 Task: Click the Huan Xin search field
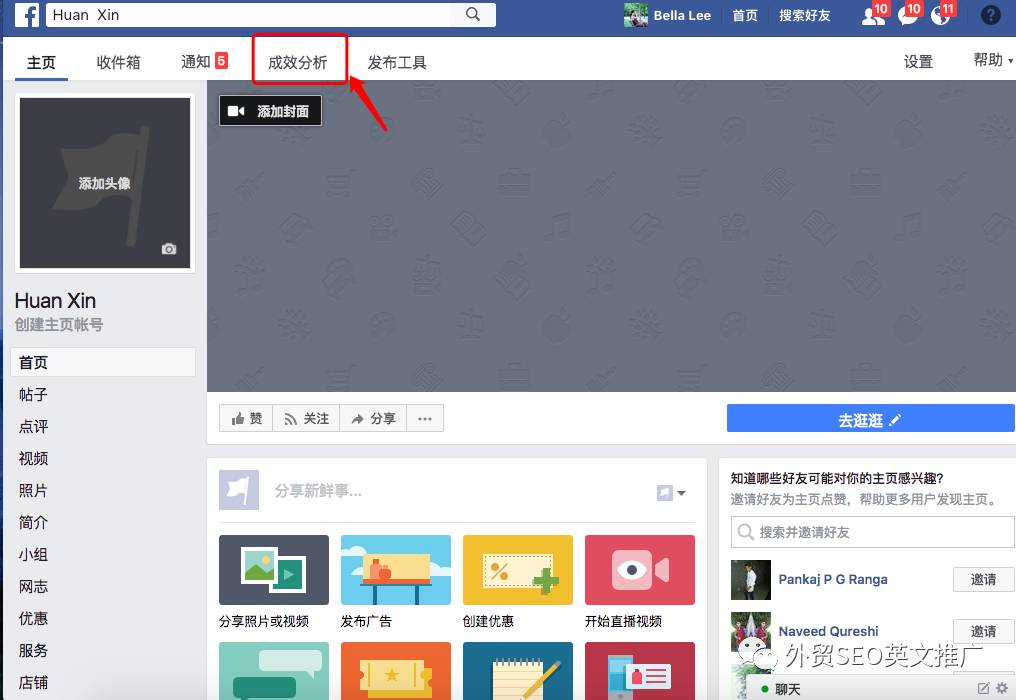tap(249, 14)
